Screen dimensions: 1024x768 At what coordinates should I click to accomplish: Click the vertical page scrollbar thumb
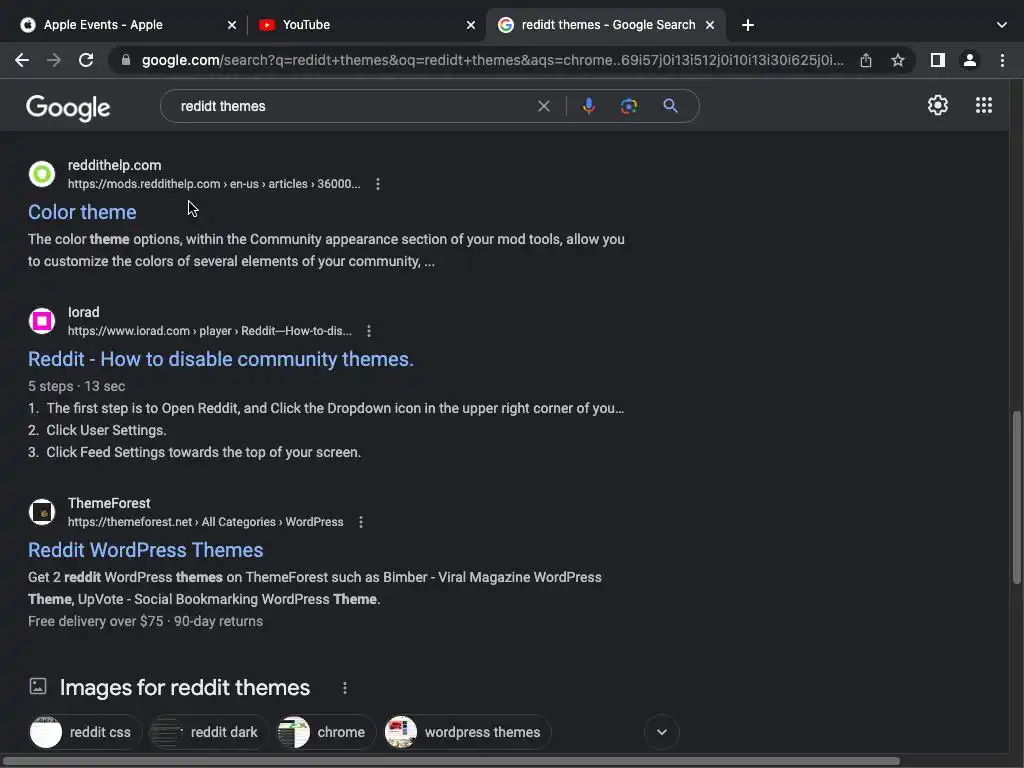(1016, 496)
